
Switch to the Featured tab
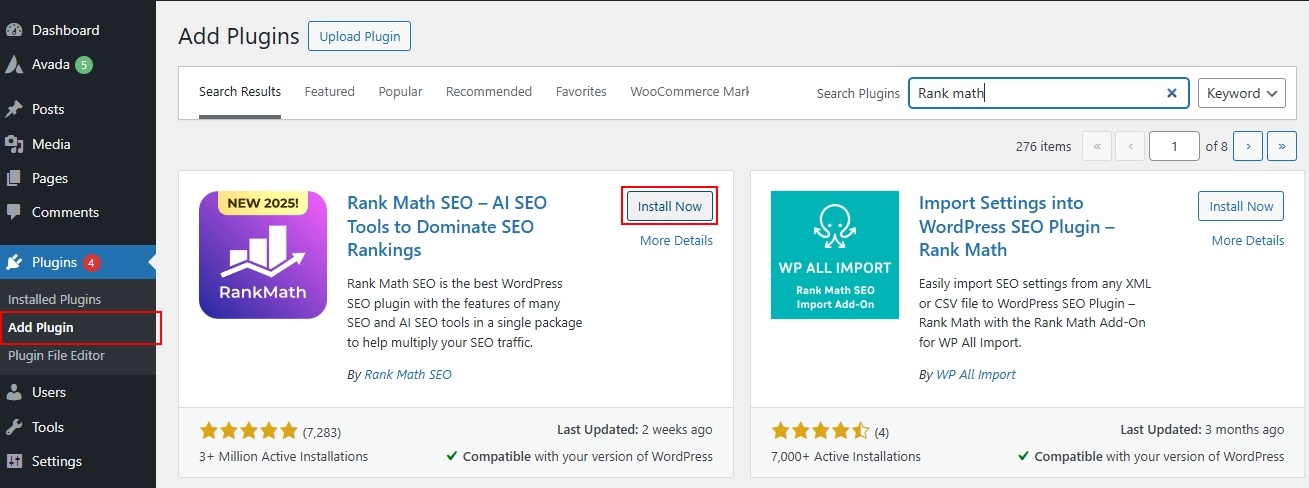[329, 91]
